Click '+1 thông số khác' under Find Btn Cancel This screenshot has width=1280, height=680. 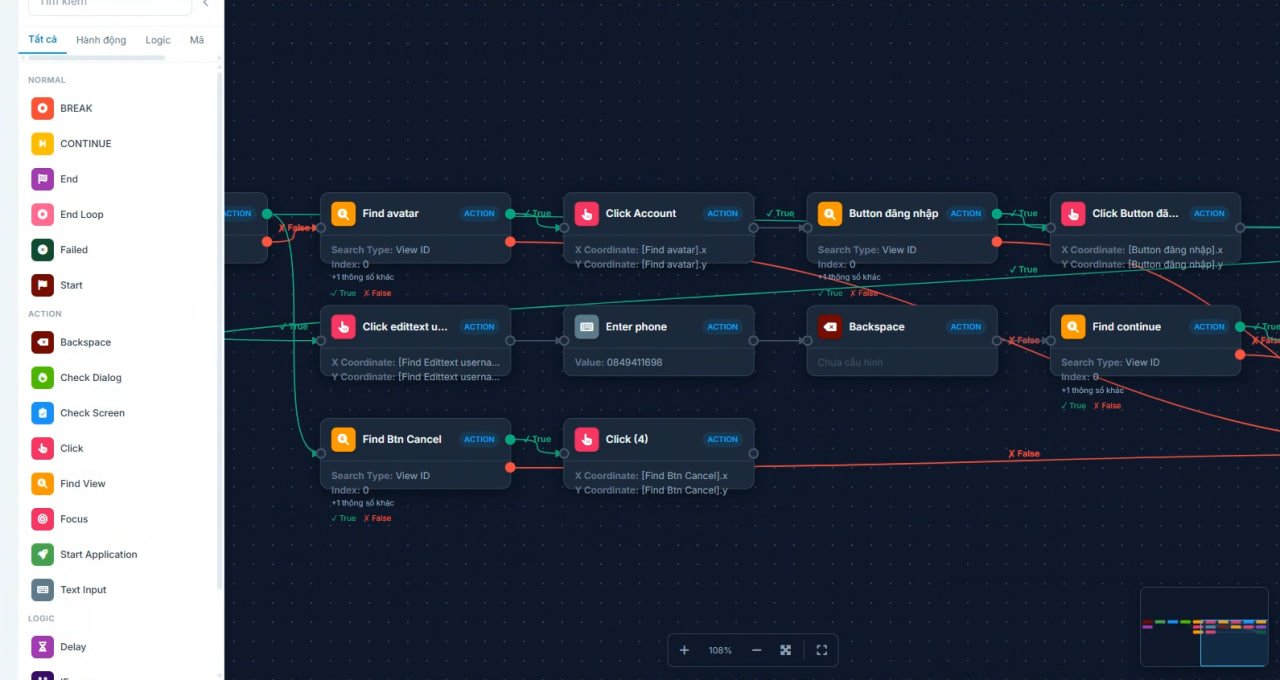[362, 503]
